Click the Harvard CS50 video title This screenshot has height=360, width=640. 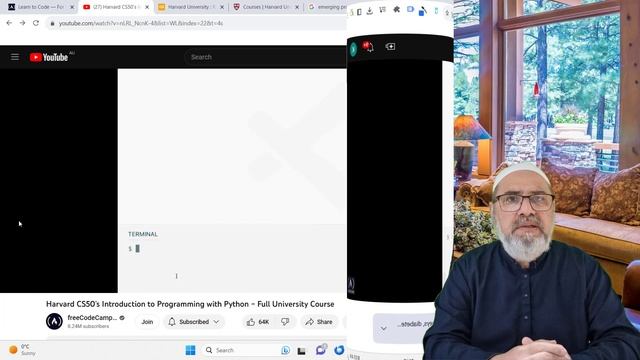[x=190, y=304]
